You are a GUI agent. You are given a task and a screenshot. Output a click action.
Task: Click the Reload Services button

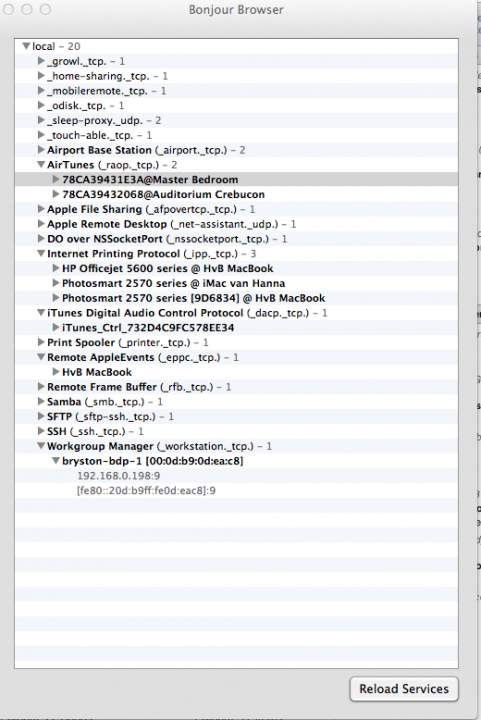(x=404, y=689)
